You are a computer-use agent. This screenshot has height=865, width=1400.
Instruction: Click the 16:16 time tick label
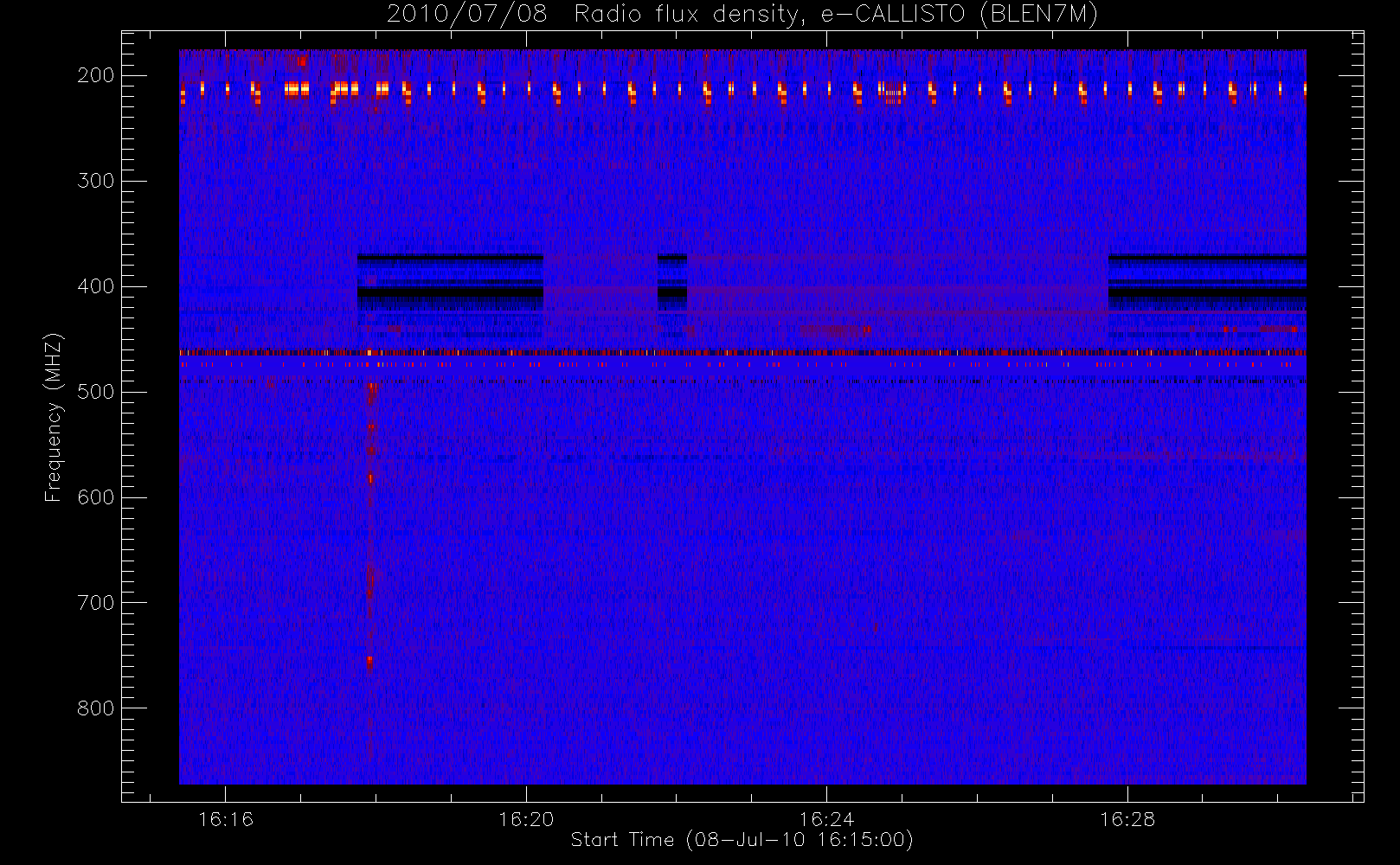click(226, 819)
